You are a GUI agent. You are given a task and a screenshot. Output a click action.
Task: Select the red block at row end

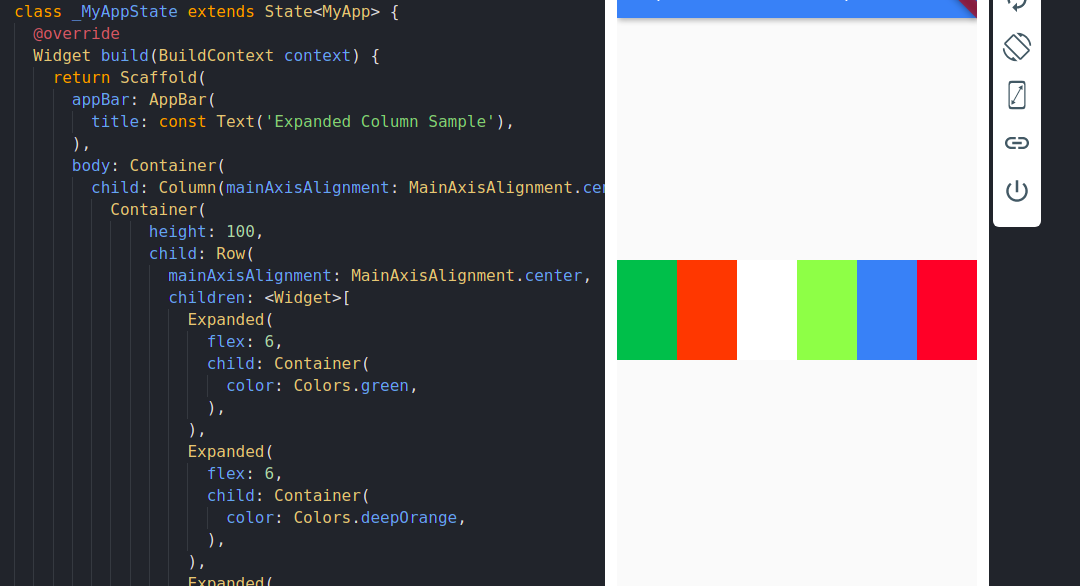[946, 310]
